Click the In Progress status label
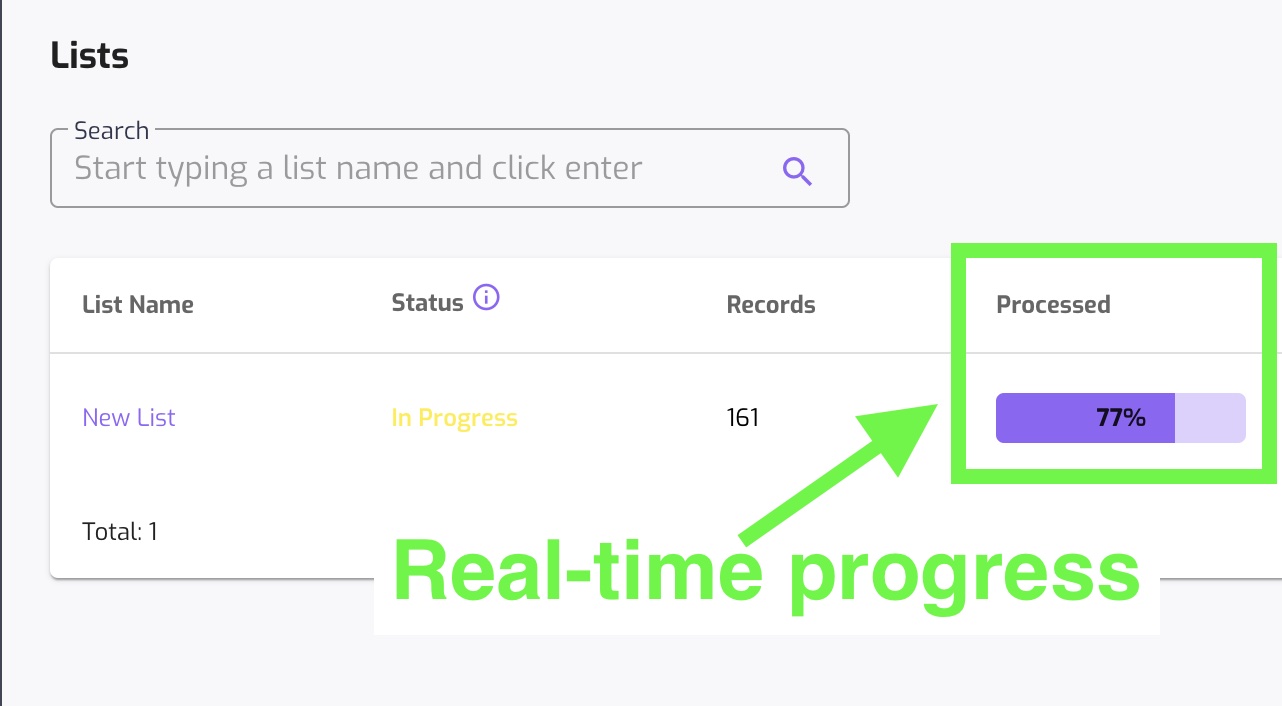 [x=455, y=417]
